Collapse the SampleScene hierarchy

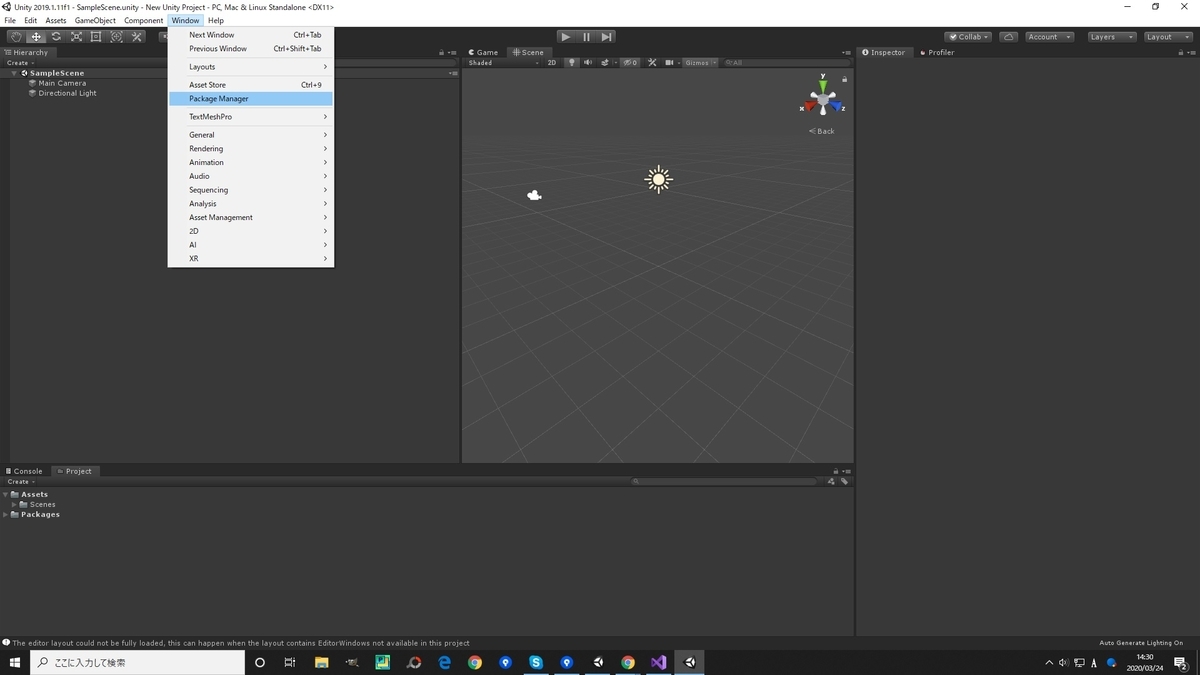click(15, 73)
